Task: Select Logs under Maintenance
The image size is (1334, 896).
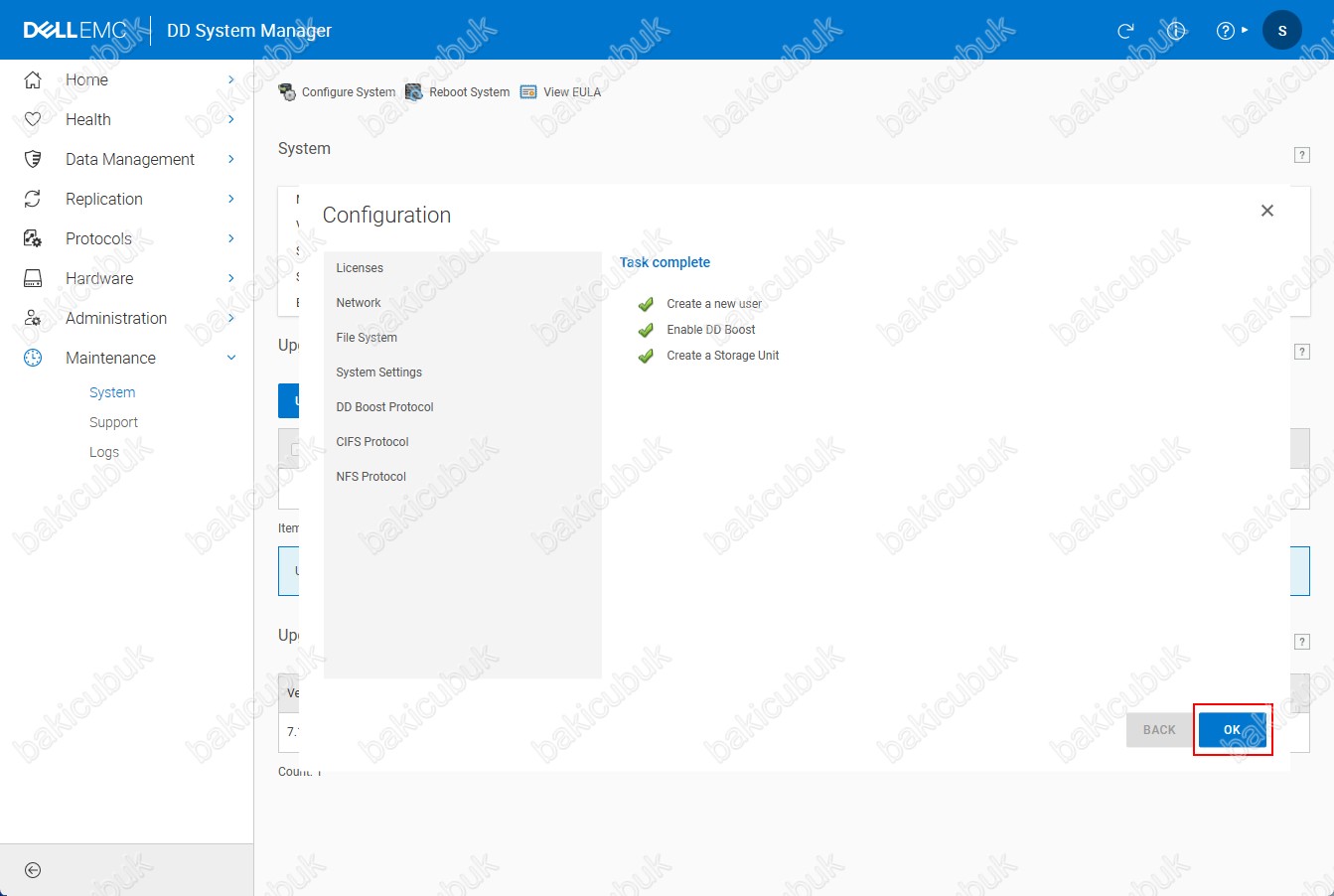Action: [104, 452]
